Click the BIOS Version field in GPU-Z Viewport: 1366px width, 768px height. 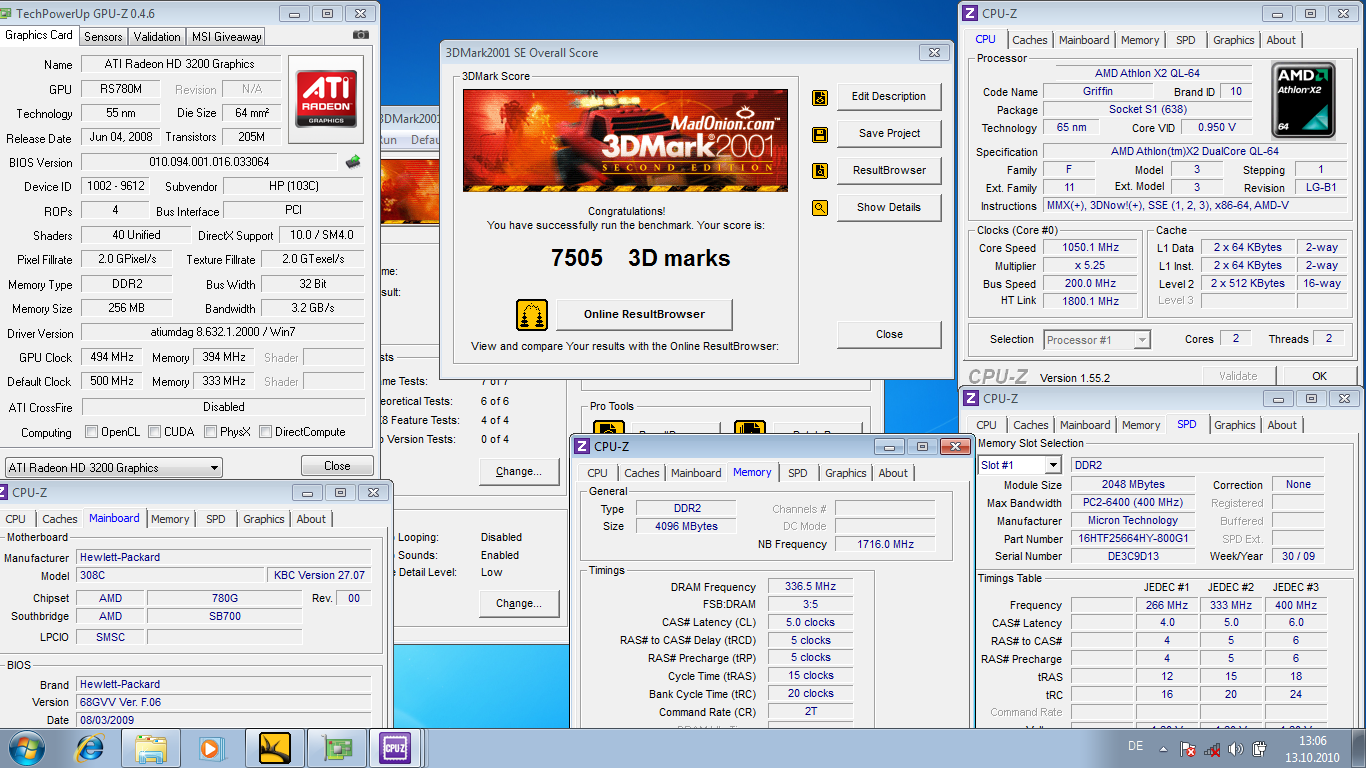tap(209, 162)
